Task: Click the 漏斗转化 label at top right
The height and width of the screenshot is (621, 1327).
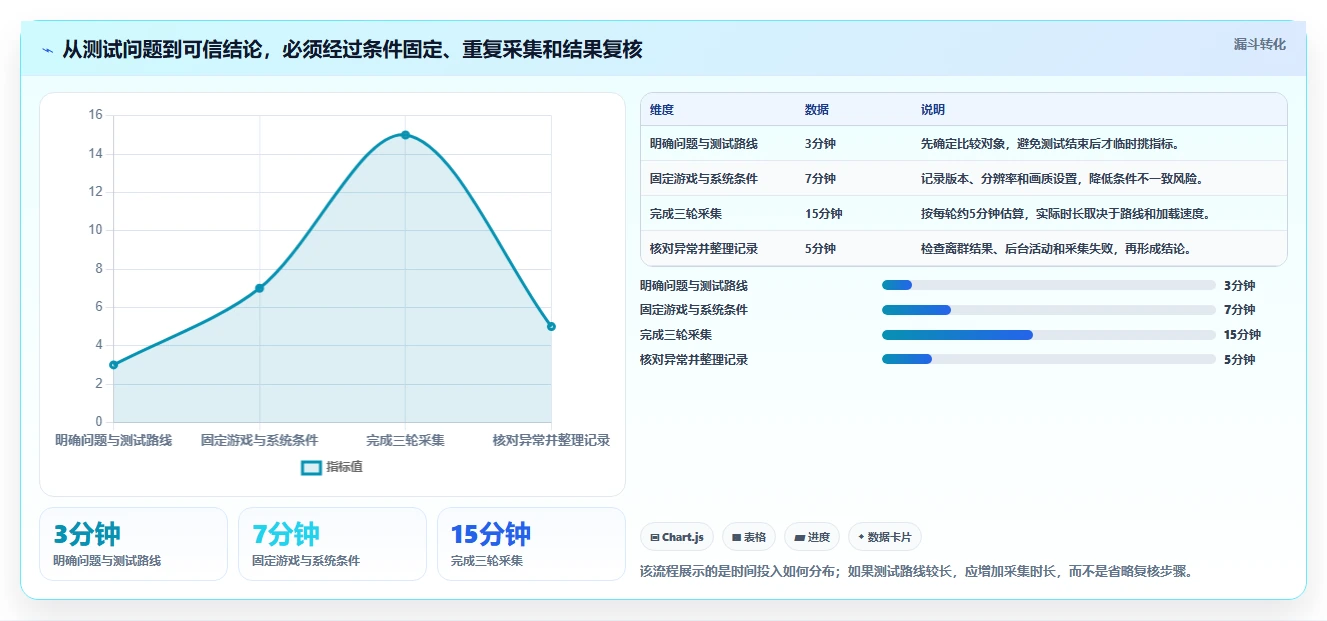Action: coord(1259,44)
